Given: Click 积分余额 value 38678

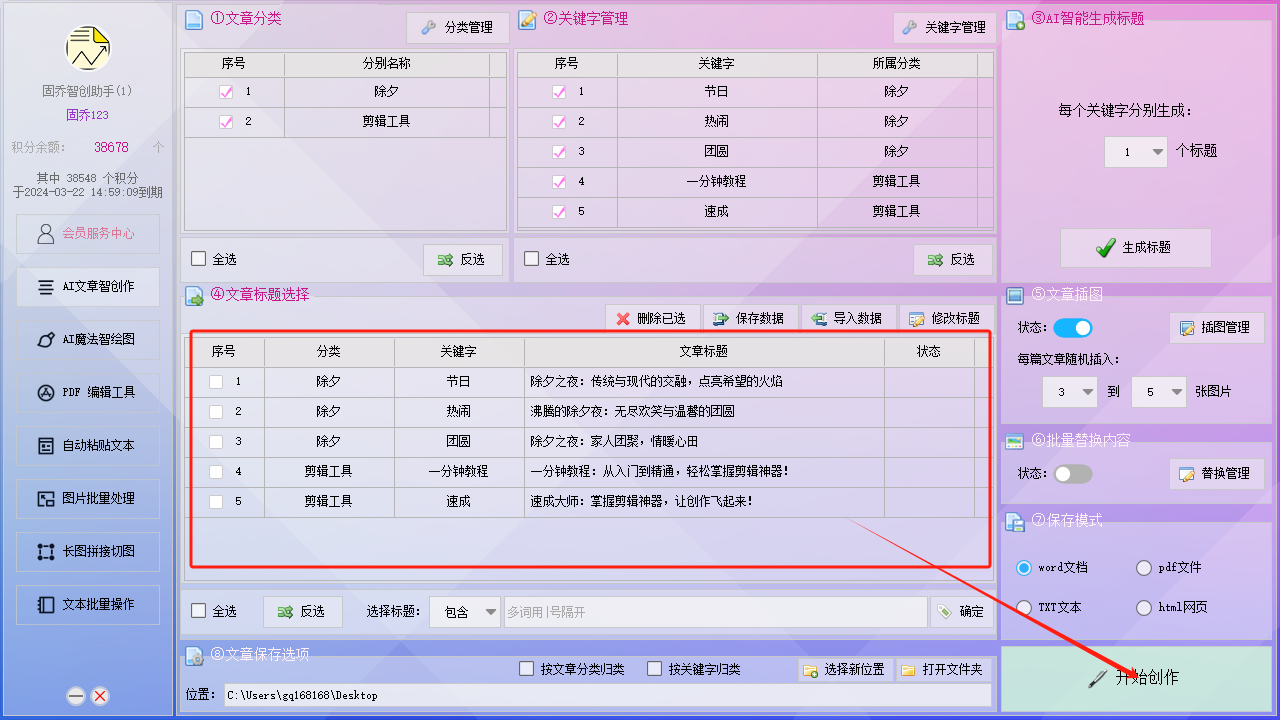Looking at the screenshot, I should click(111, 147).
